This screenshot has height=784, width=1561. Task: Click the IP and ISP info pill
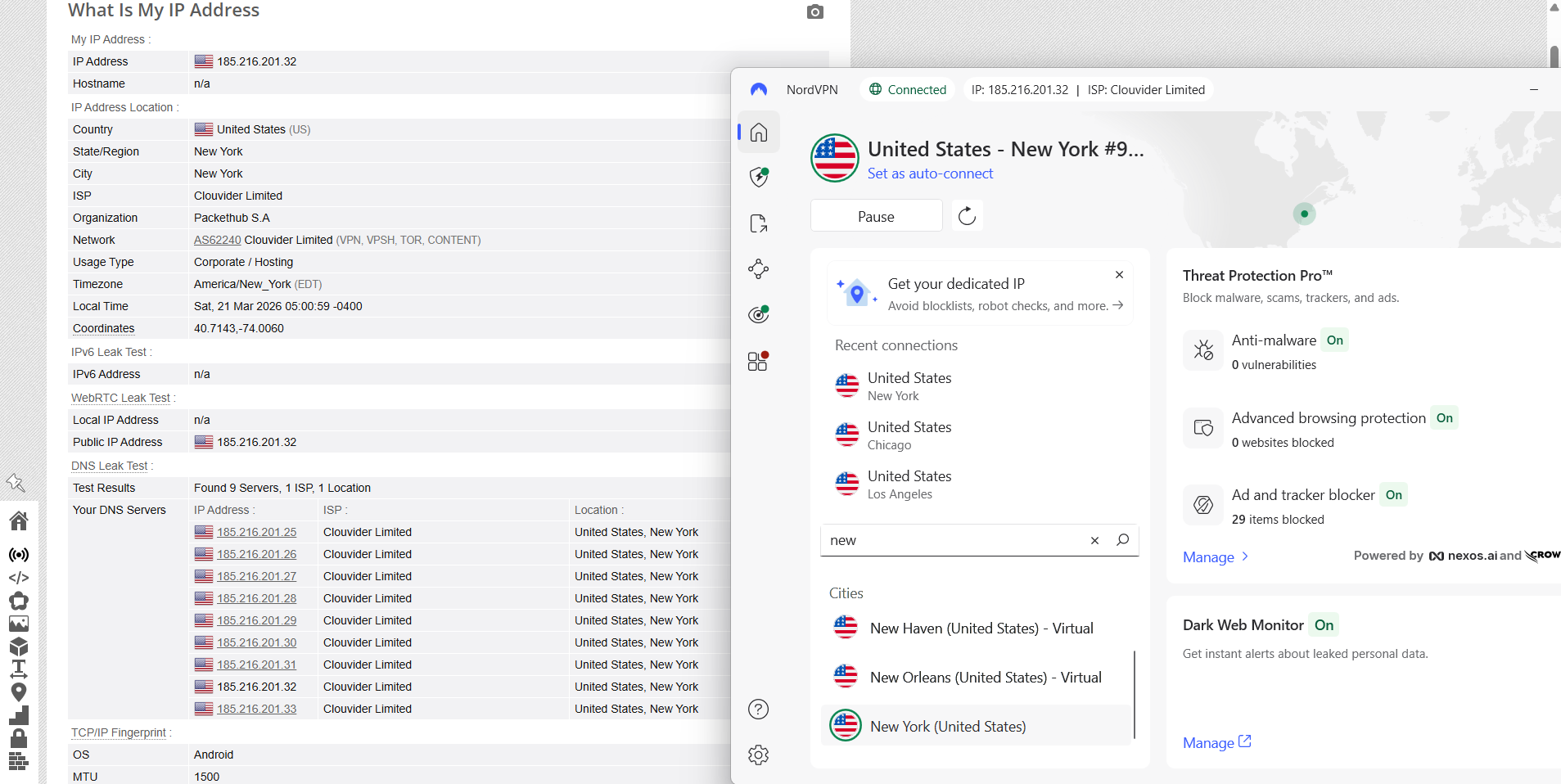(1088, 90)
